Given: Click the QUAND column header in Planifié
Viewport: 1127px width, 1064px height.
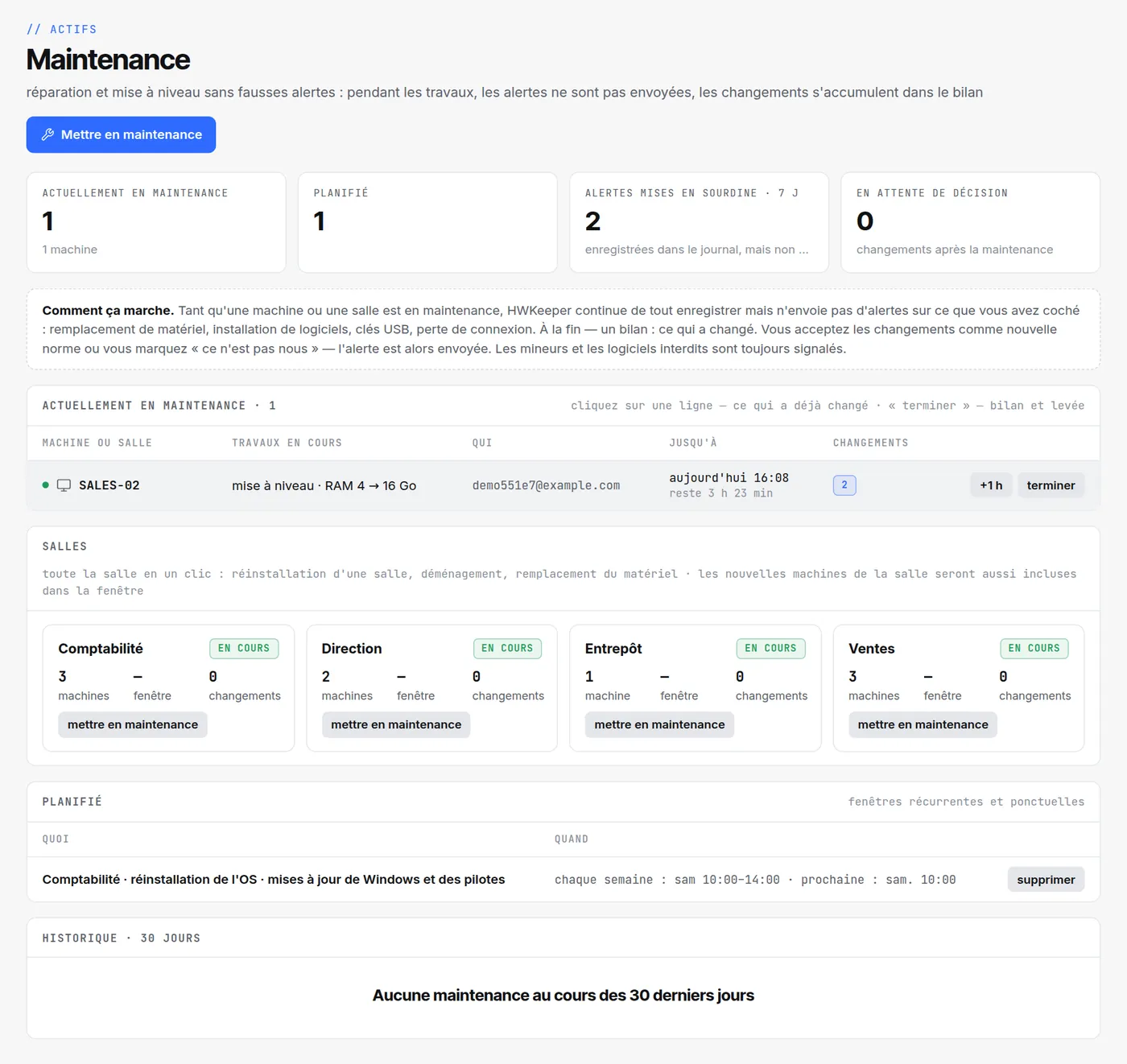Looking at the screenshot, I should pyautogui.click(x=572, y=839).
